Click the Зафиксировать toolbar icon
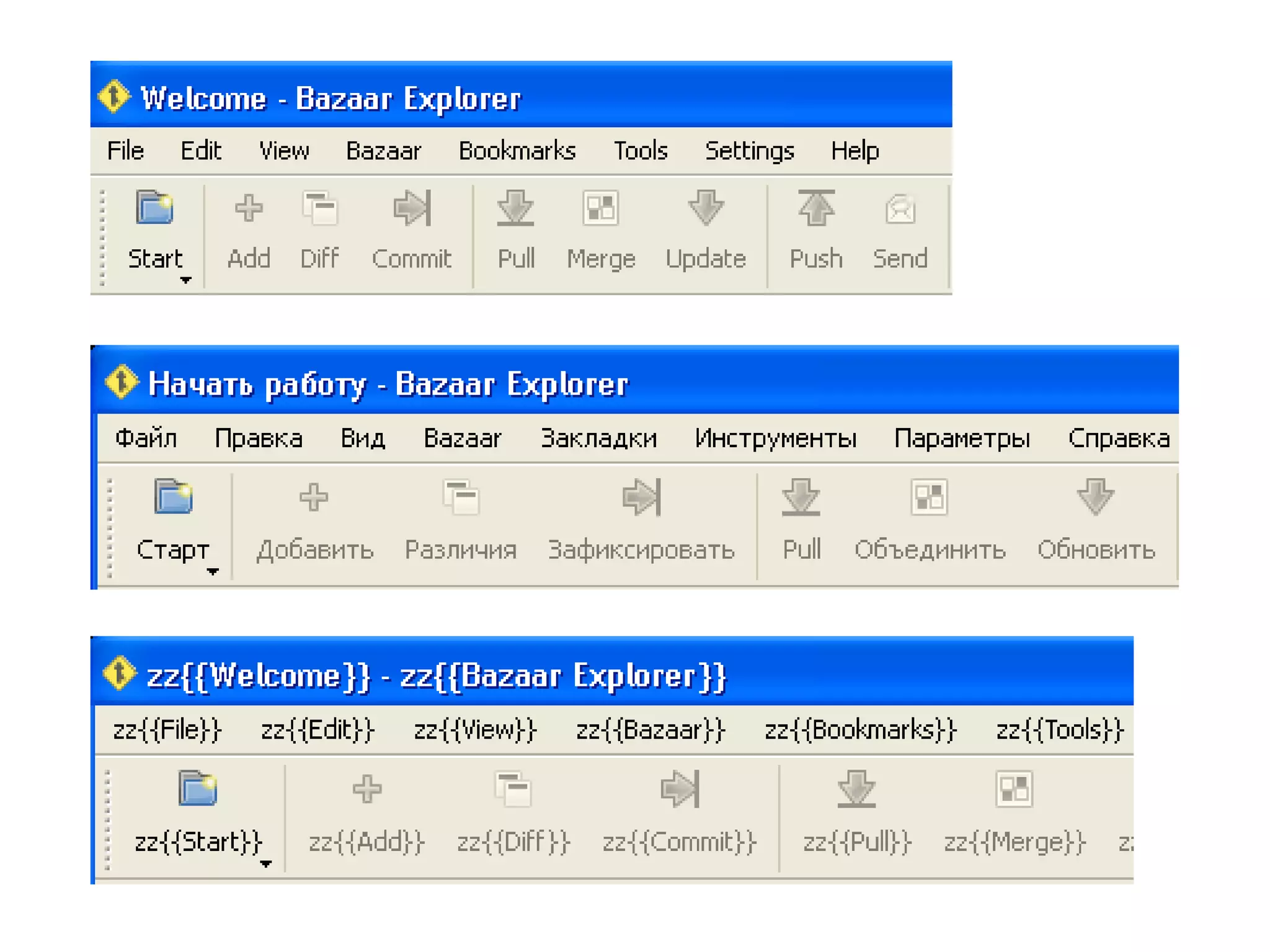The height and width of the screenshot is (952, 1270). (x=641, y=497)
